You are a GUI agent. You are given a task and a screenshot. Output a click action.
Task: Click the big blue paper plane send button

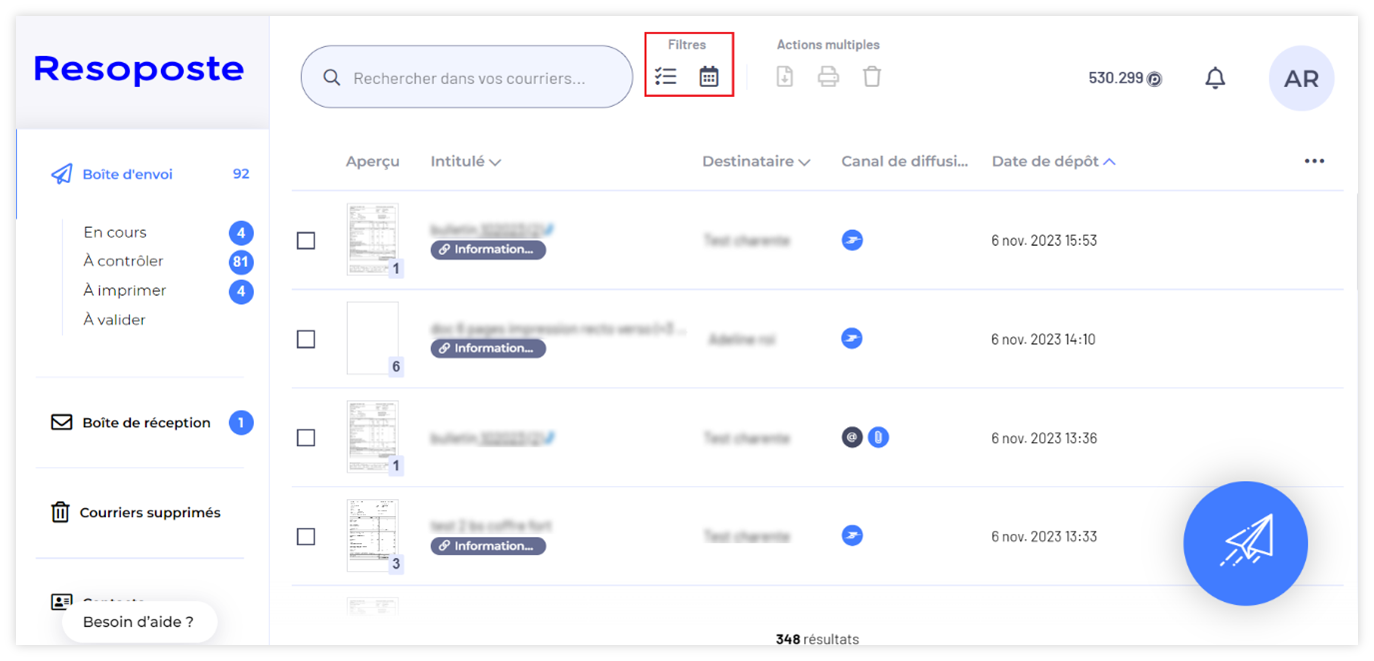pyautogui.click(x=1245, y=543)
